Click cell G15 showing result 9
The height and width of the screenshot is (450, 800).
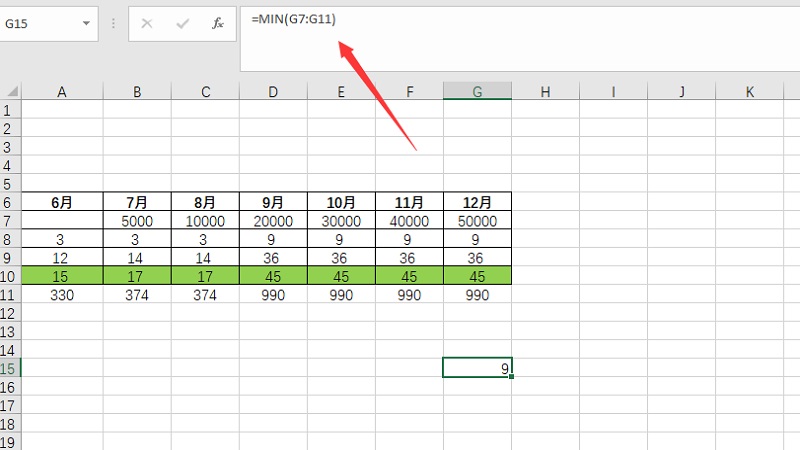477,368
